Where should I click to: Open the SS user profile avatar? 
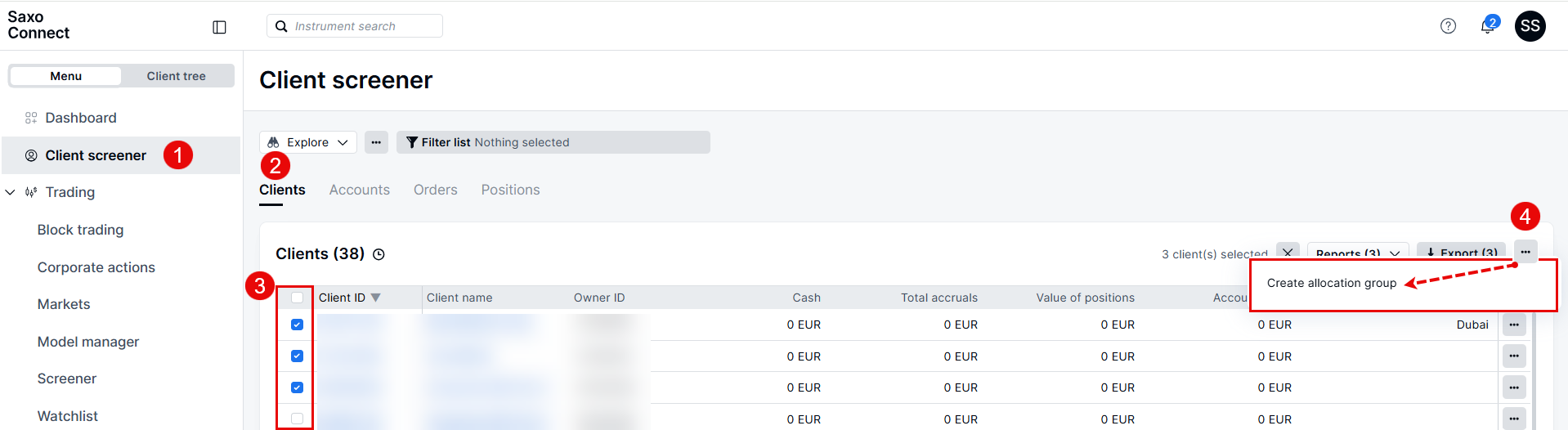pos(1530,26)
